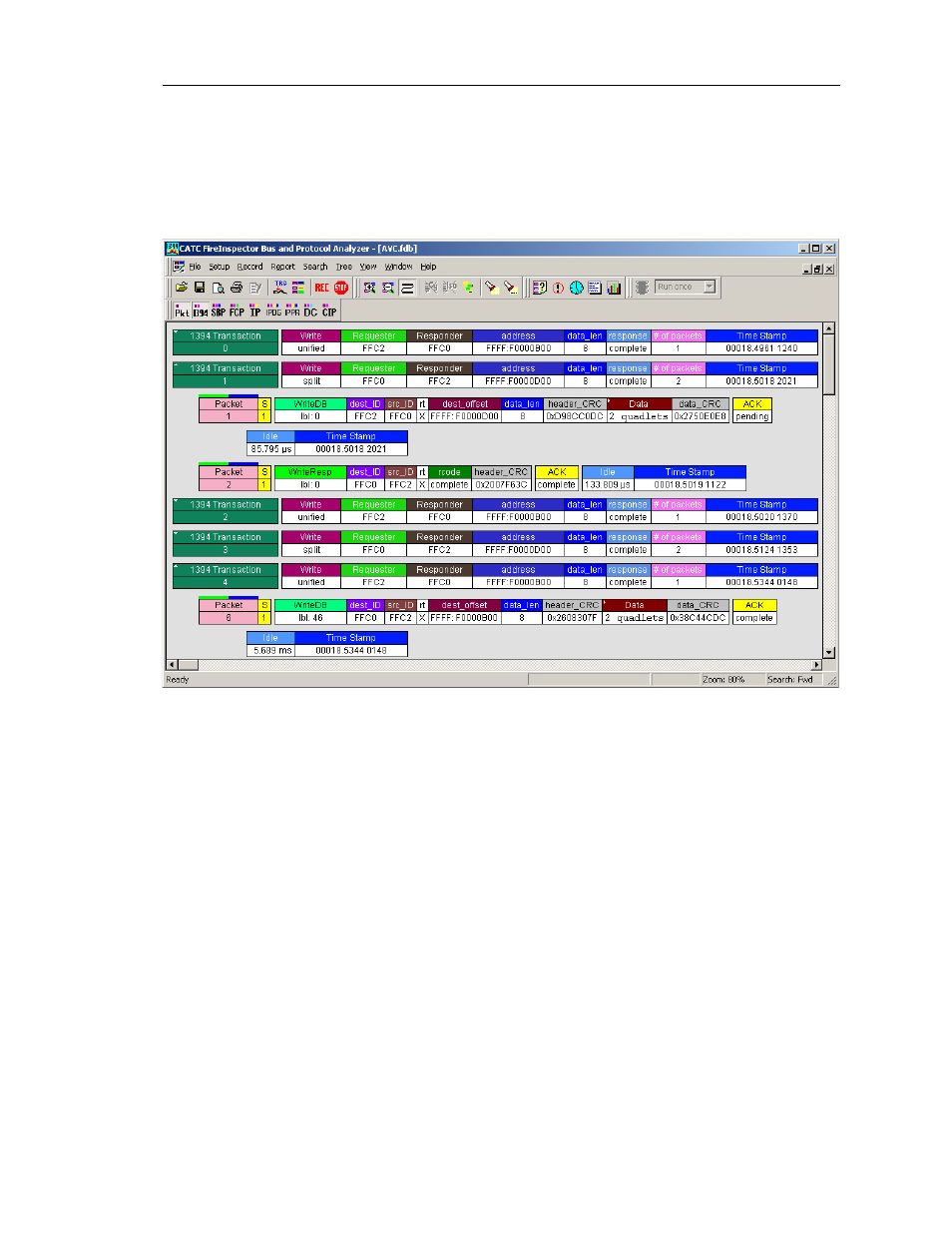Toggle CIP decode level

point(329,311)
